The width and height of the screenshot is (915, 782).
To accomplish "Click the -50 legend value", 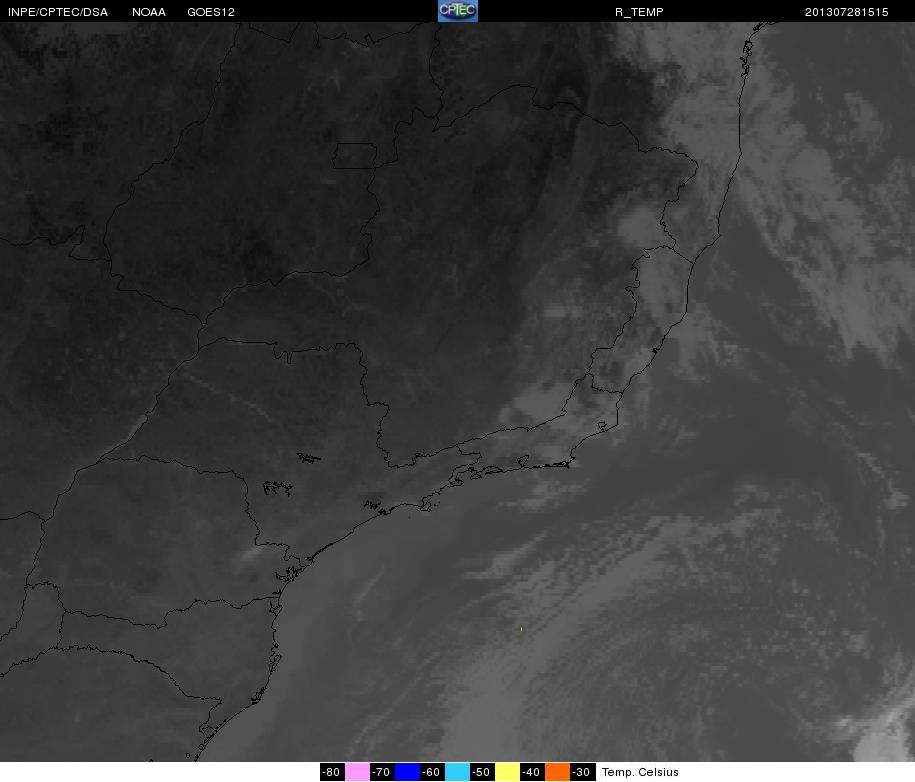I will pyautogui.click(x=482, y=772).
